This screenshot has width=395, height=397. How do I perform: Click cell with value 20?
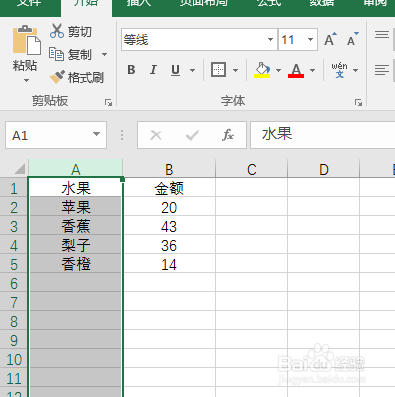click(x=169, y=207)
